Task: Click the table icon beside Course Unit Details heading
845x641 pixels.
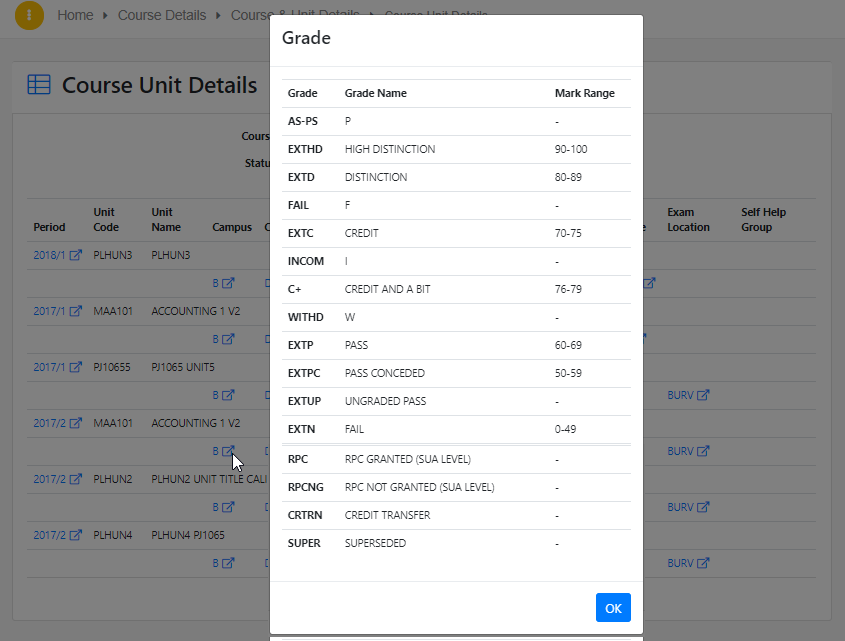Action: (38, 85)
